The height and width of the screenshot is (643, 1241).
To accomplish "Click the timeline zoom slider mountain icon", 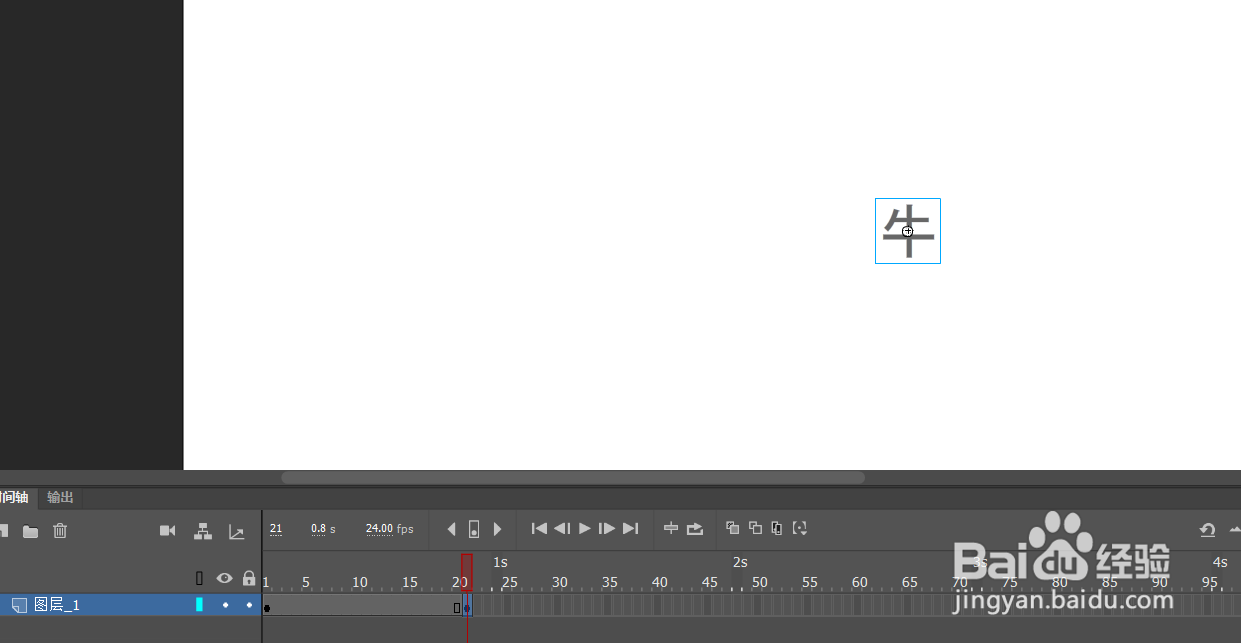I will (x=1234, y=530).
